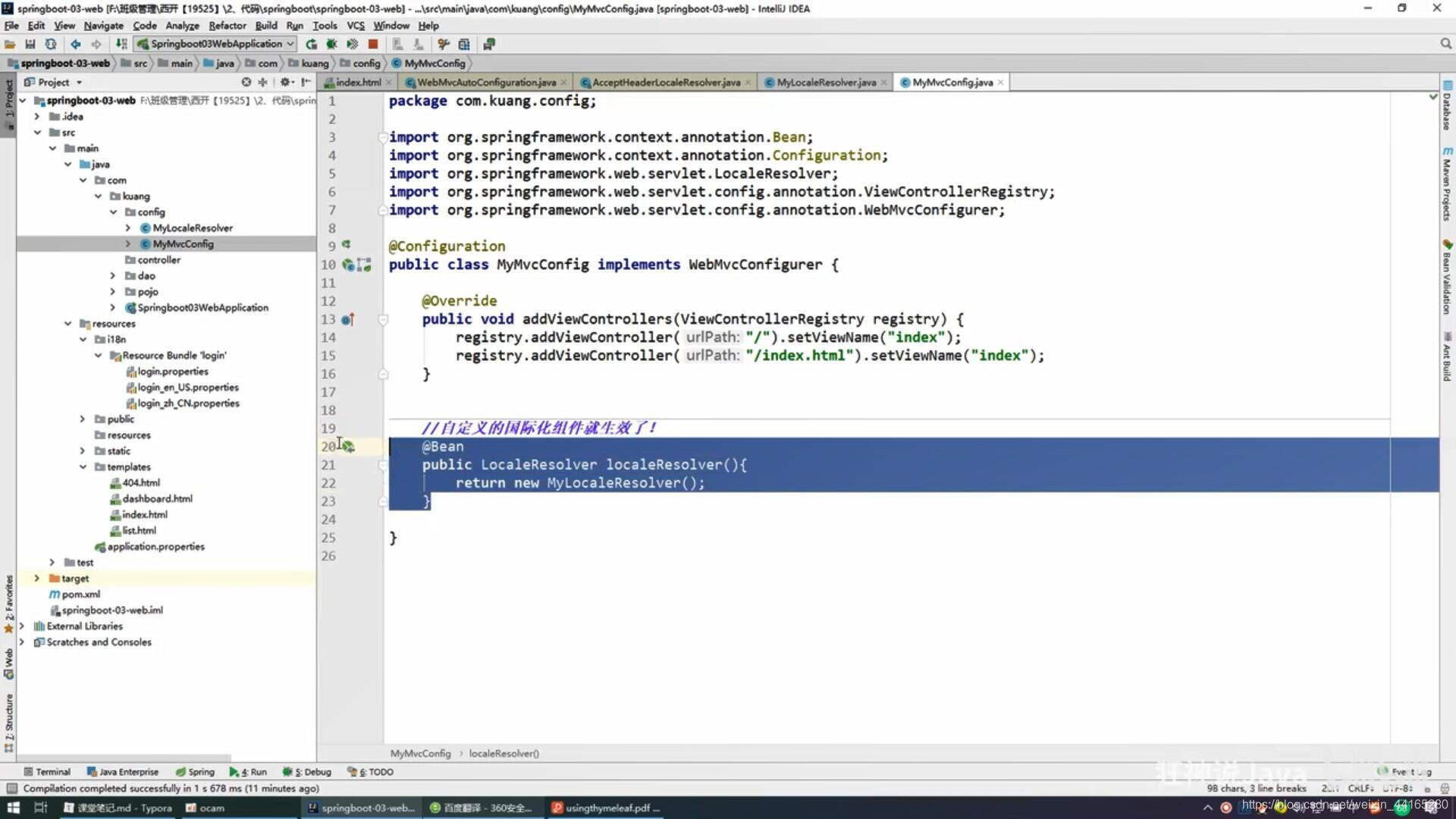Switch to the index.html editor tab

pos(358,82)
